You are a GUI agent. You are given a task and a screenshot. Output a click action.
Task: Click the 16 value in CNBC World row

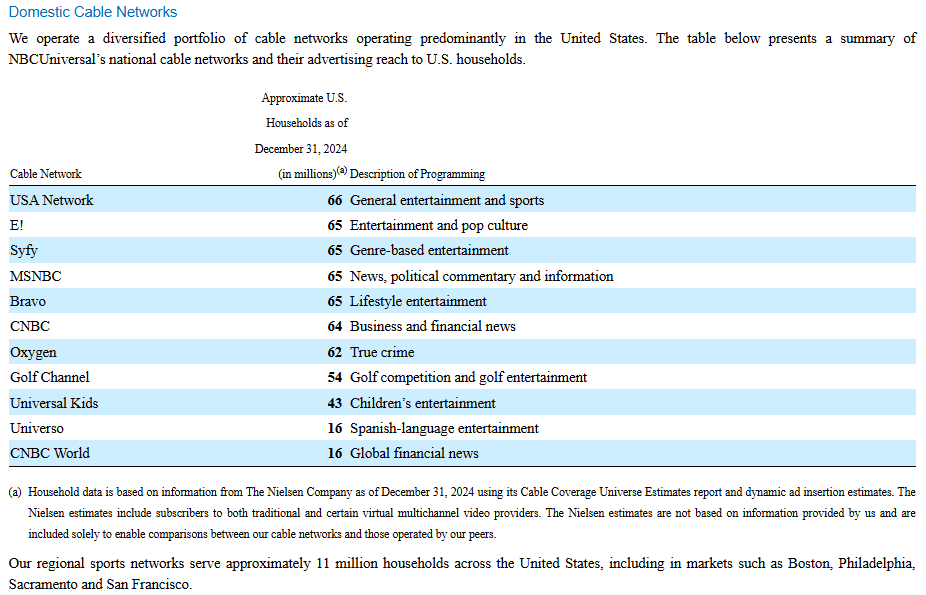click(x=335, y=453)
